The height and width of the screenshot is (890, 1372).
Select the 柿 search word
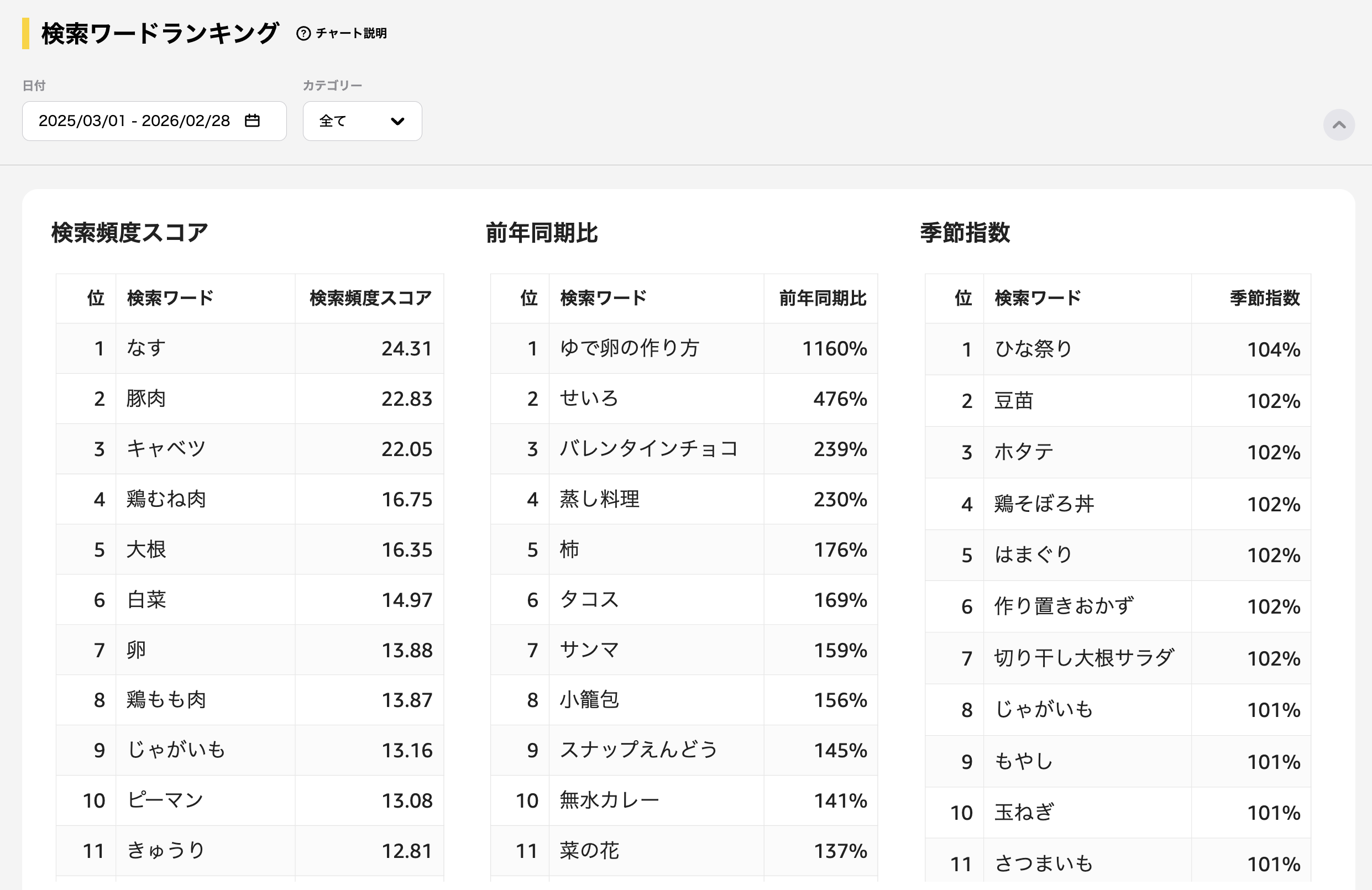pos(569,549)
